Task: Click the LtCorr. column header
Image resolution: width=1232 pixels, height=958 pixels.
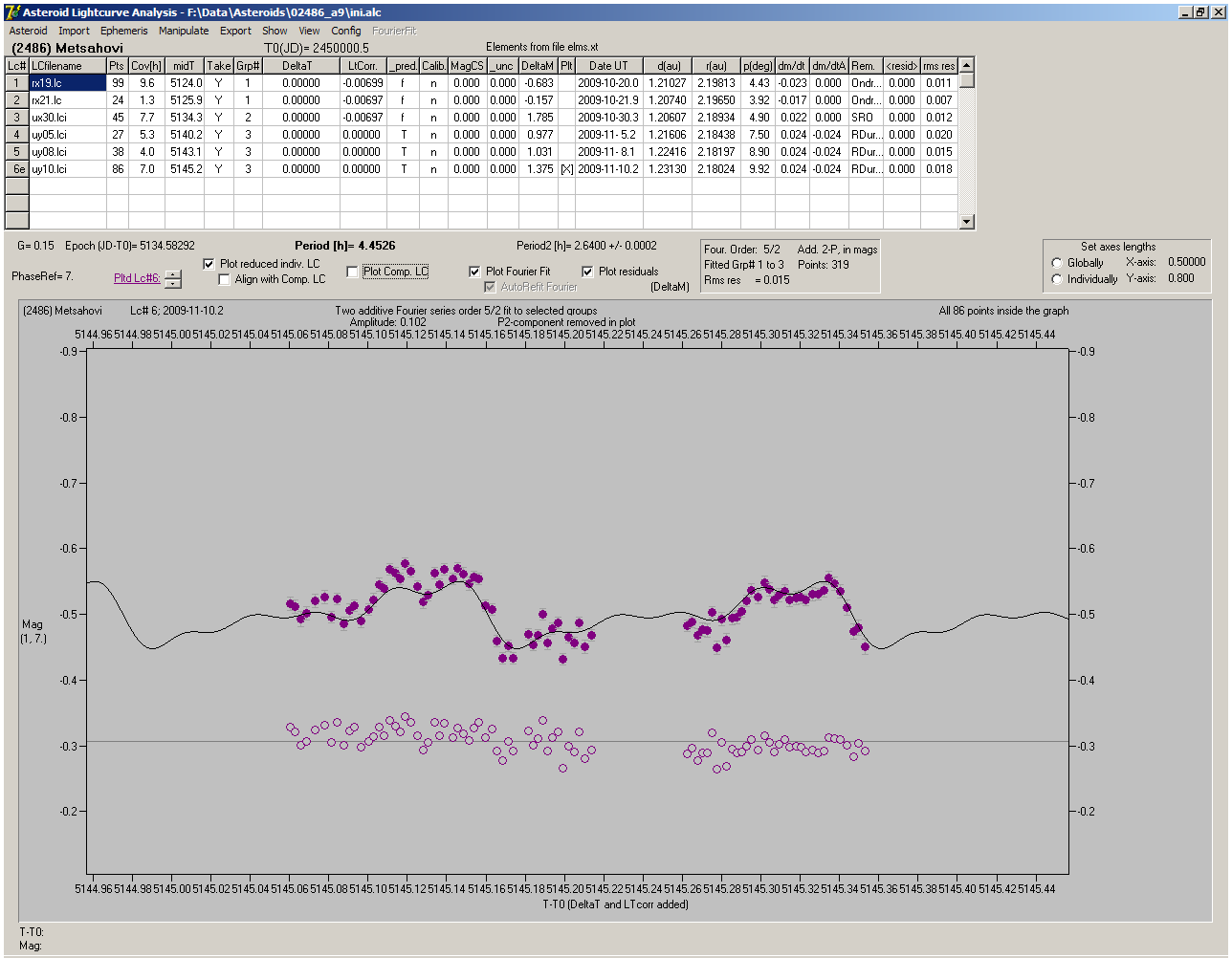Action: (363, 66)
